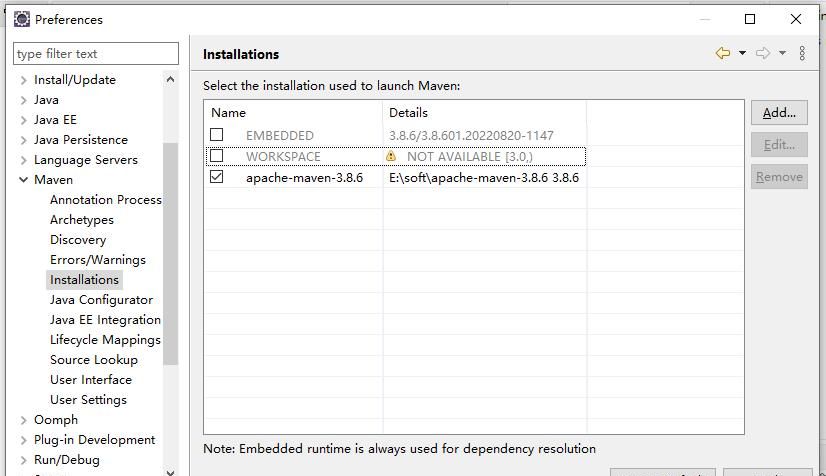Click the tree's scroll-up arrow
826x476 pixels.
[x=170, y=80]
